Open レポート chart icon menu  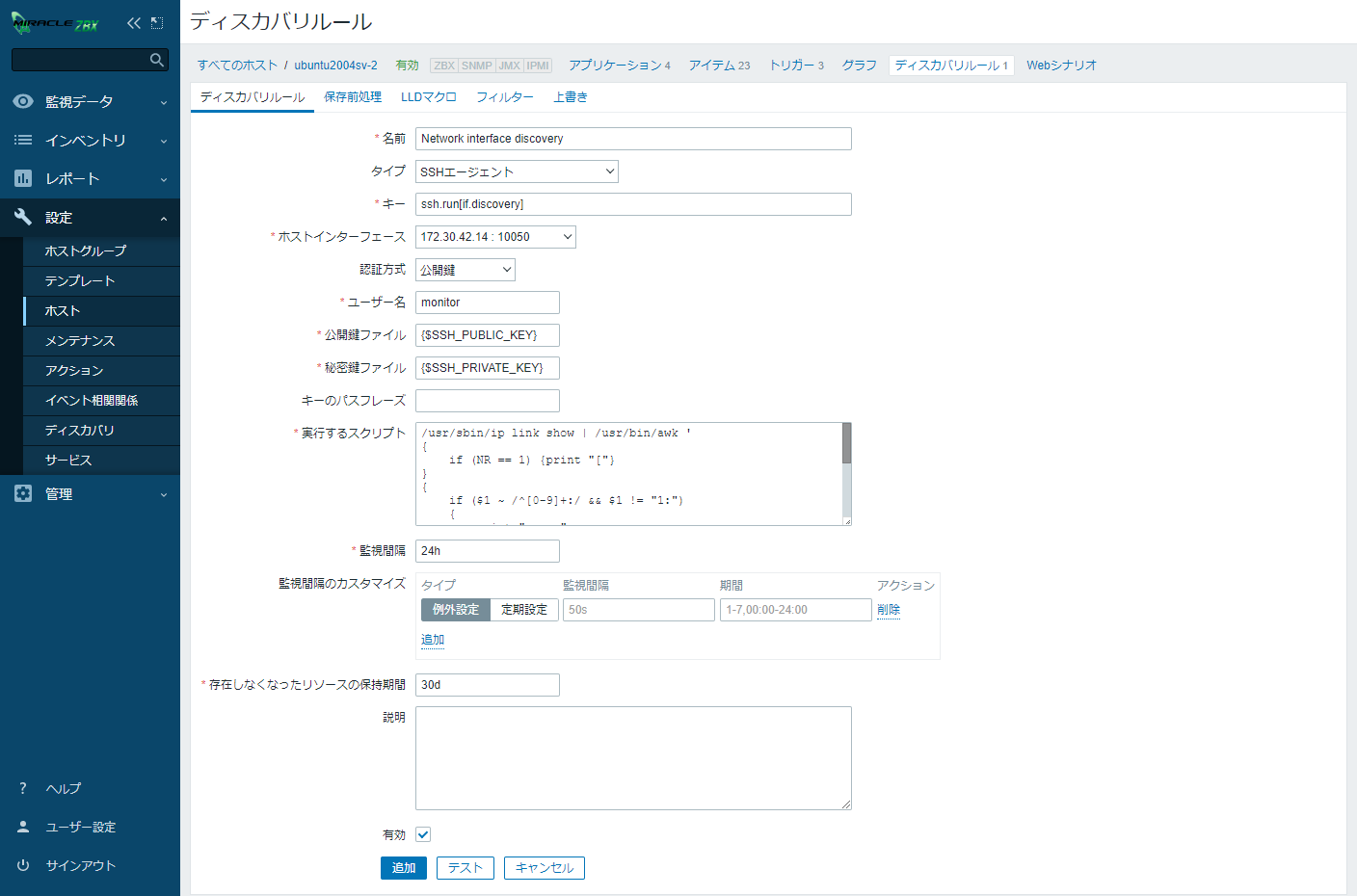tap(23, 179)
